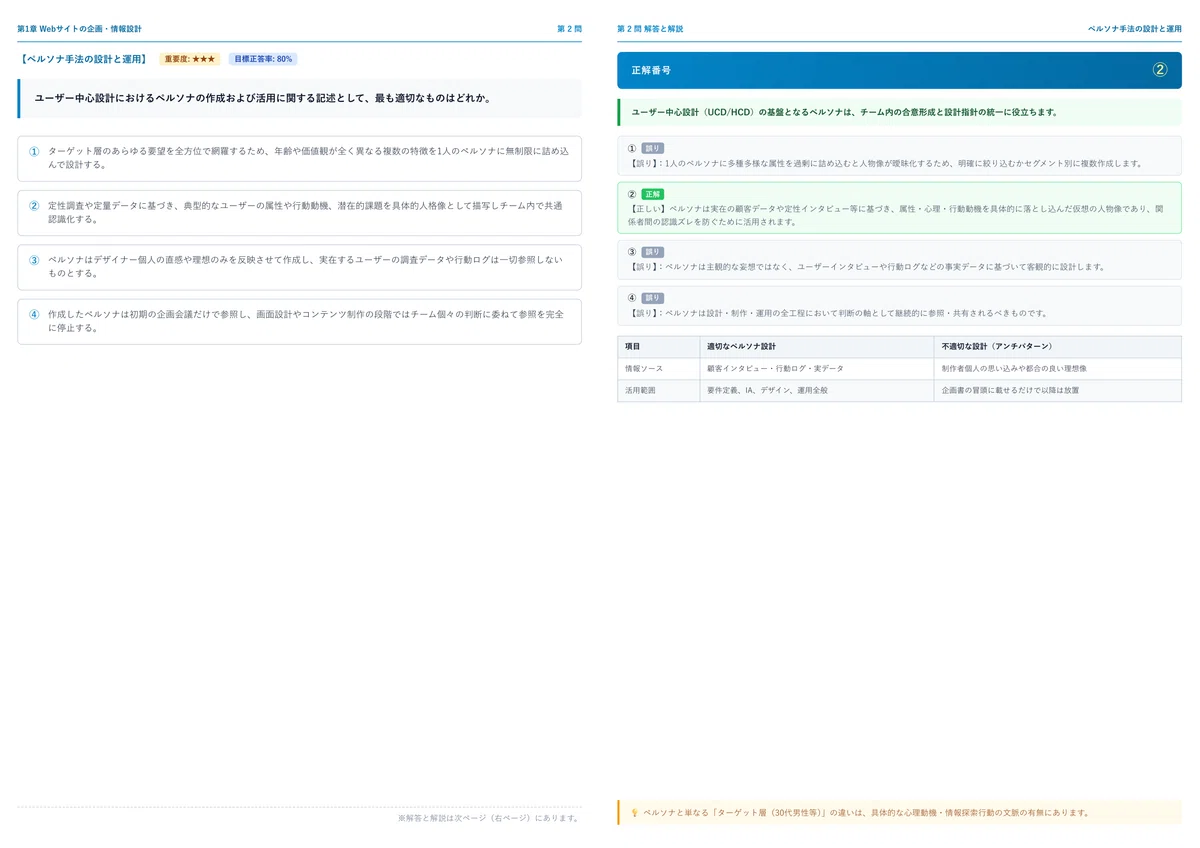Choose answer option ③ starting with "ペルソナはデザイナー"
The width and height of the screenshot is (1200, 848).
299,266
